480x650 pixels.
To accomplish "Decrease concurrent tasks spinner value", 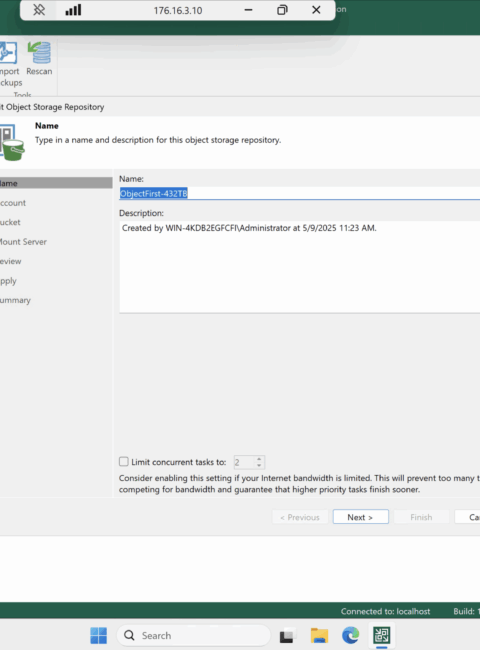I will pyautogui.click(x=259, y=465).
